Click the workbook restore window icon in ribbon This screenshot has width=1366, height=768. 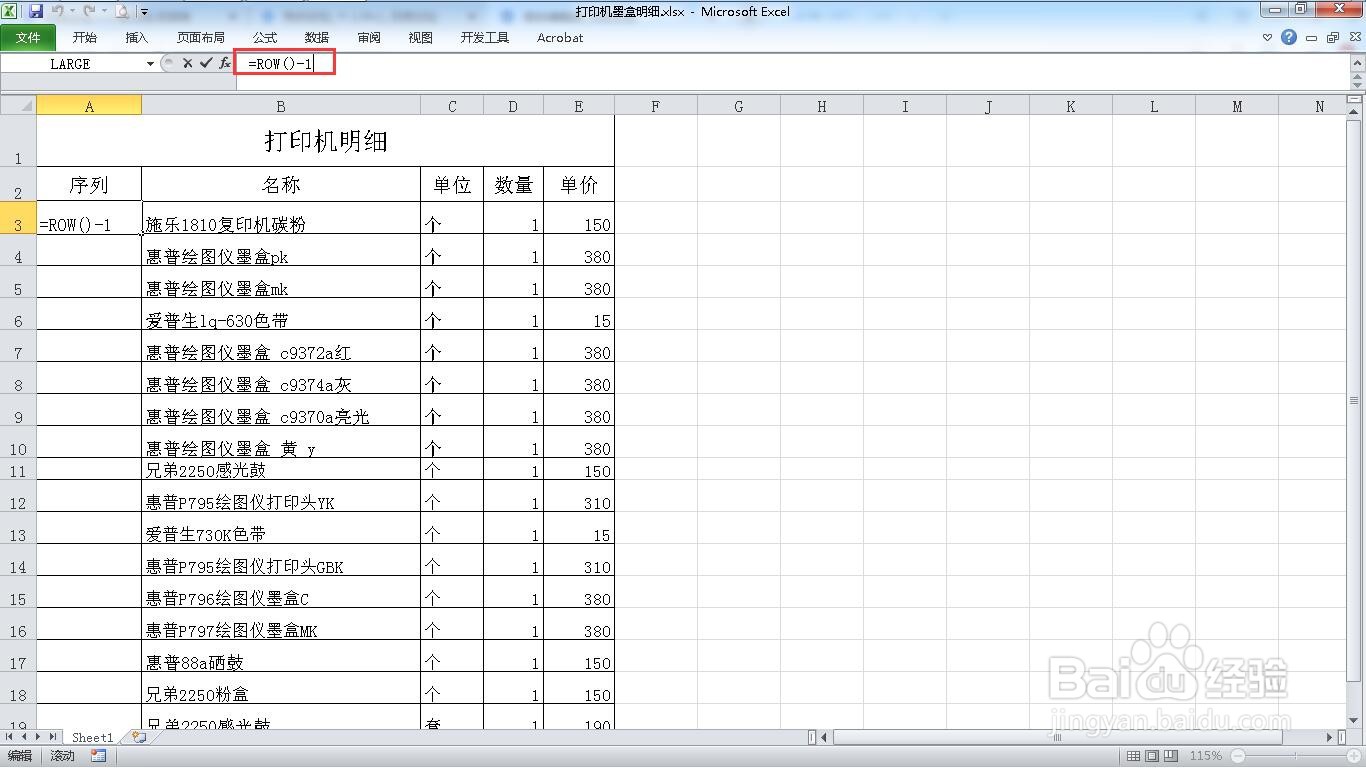pos(1333,38)
